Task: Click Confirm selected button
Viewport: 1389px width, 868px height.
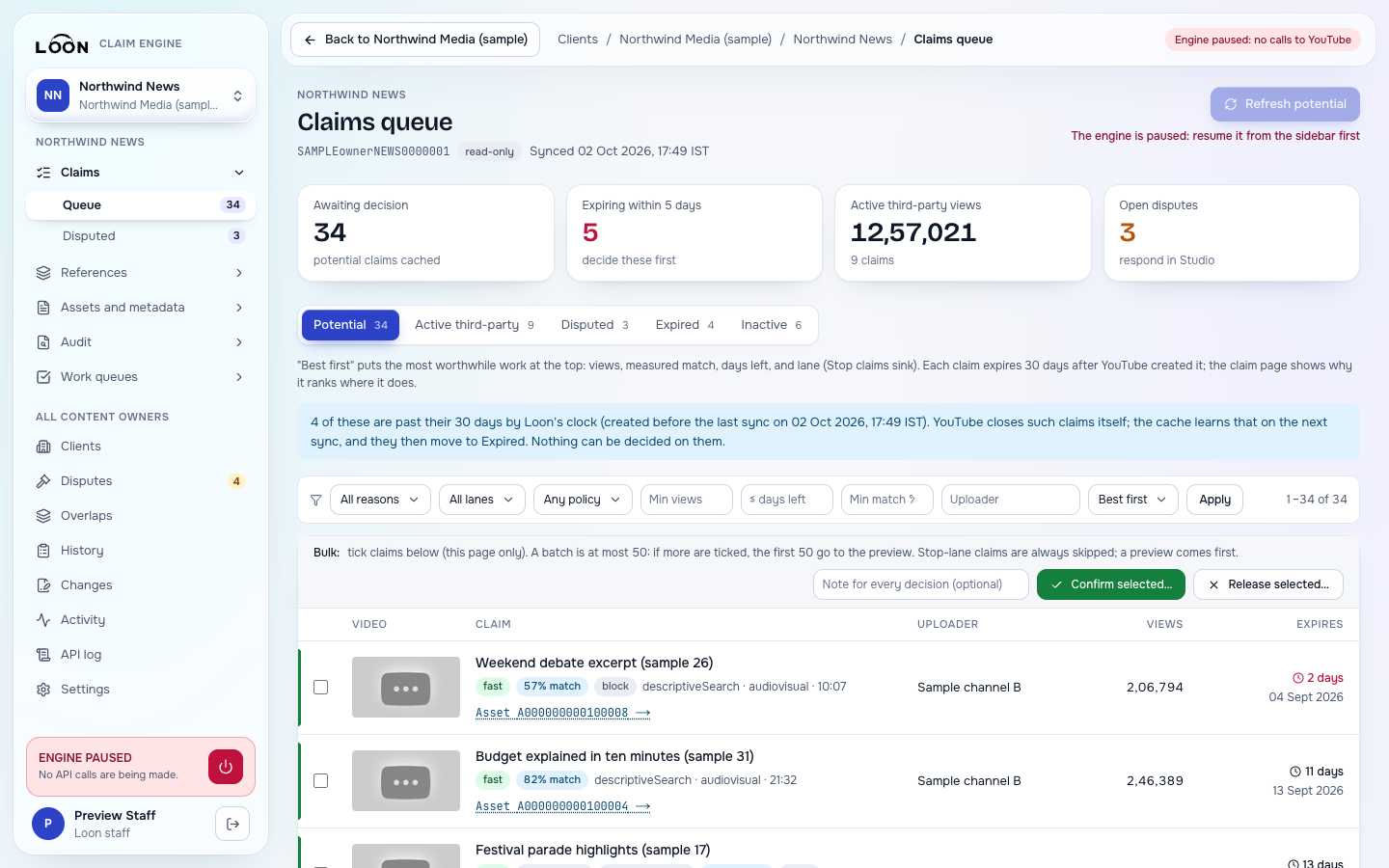Action: 1111,584
